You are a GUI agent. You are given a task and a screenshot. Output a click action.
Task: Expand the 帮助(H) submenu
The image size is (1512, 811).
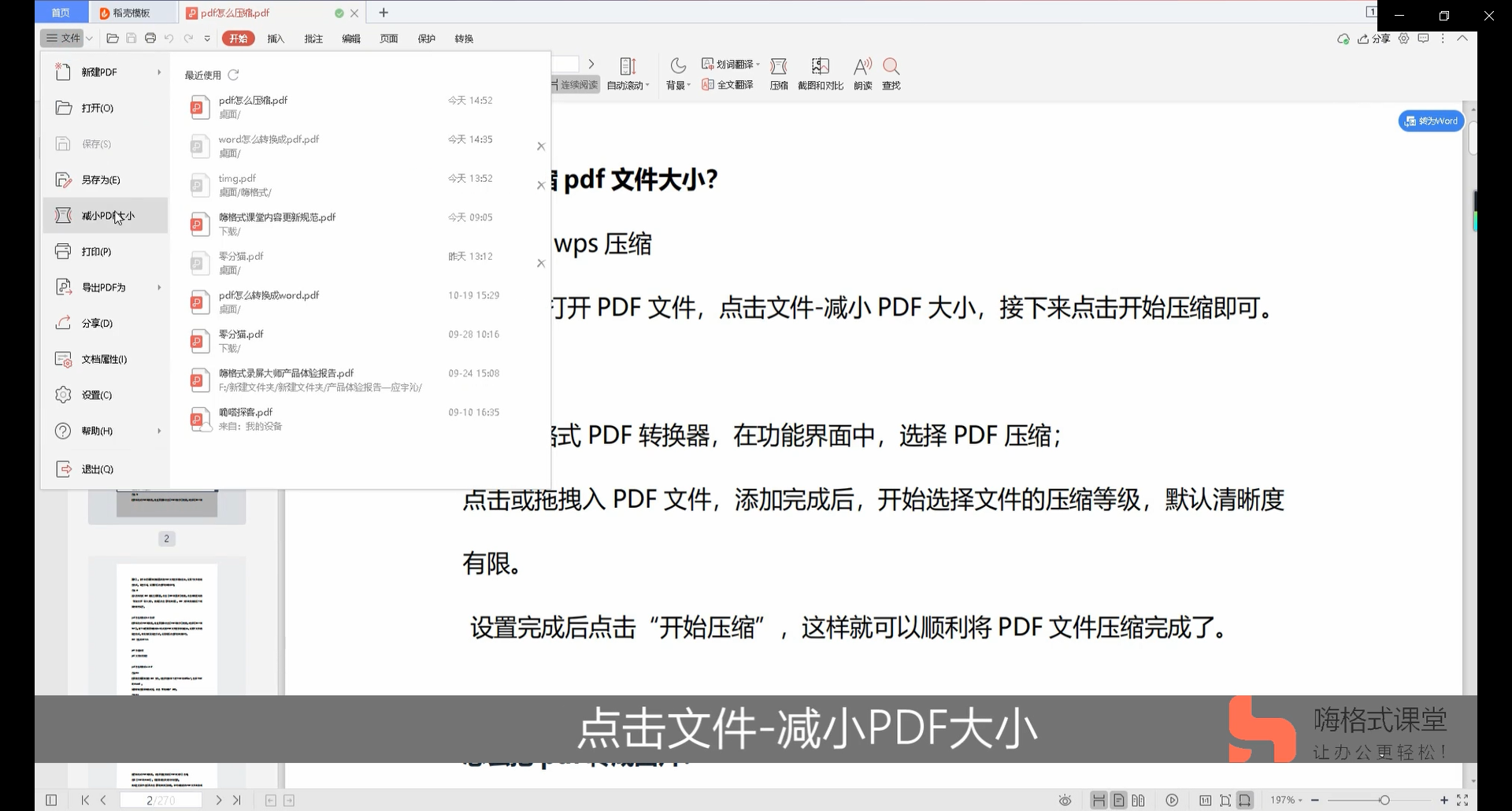(159, 431)
